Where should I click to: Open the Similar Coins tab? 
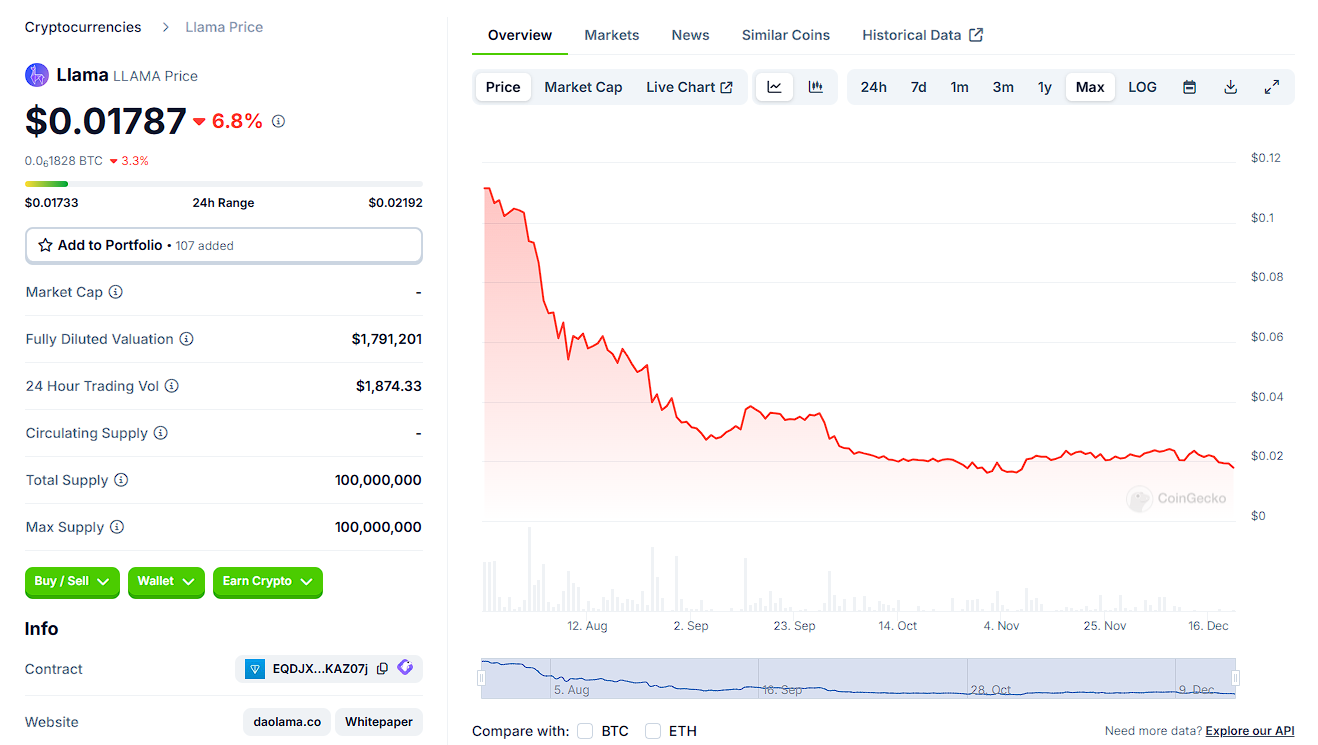click(x=786, y=35)
